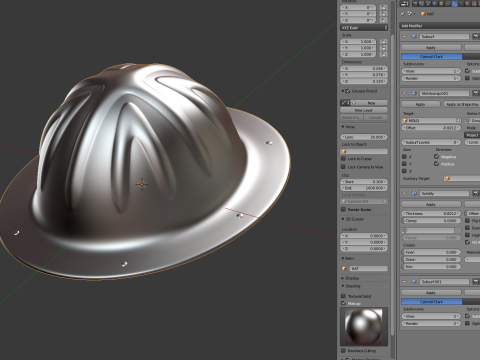This screenshot has width=480, height=360.
Task: Select Catmull-Clark in first Subsurf modifier
Action: [432, 57]
